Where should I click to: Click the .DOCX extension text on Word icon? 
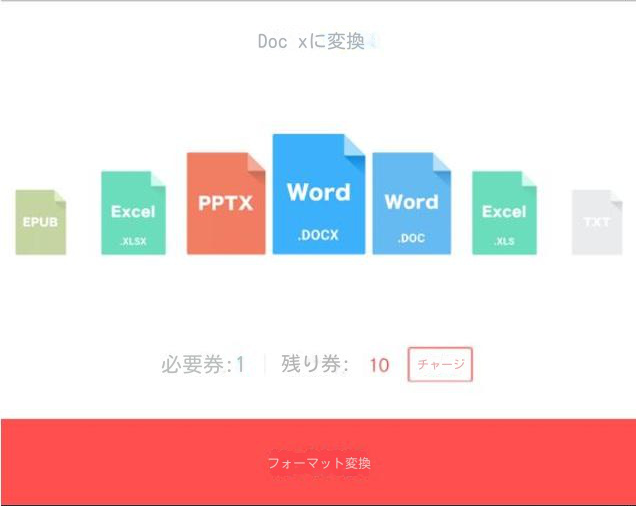point(318,235)
